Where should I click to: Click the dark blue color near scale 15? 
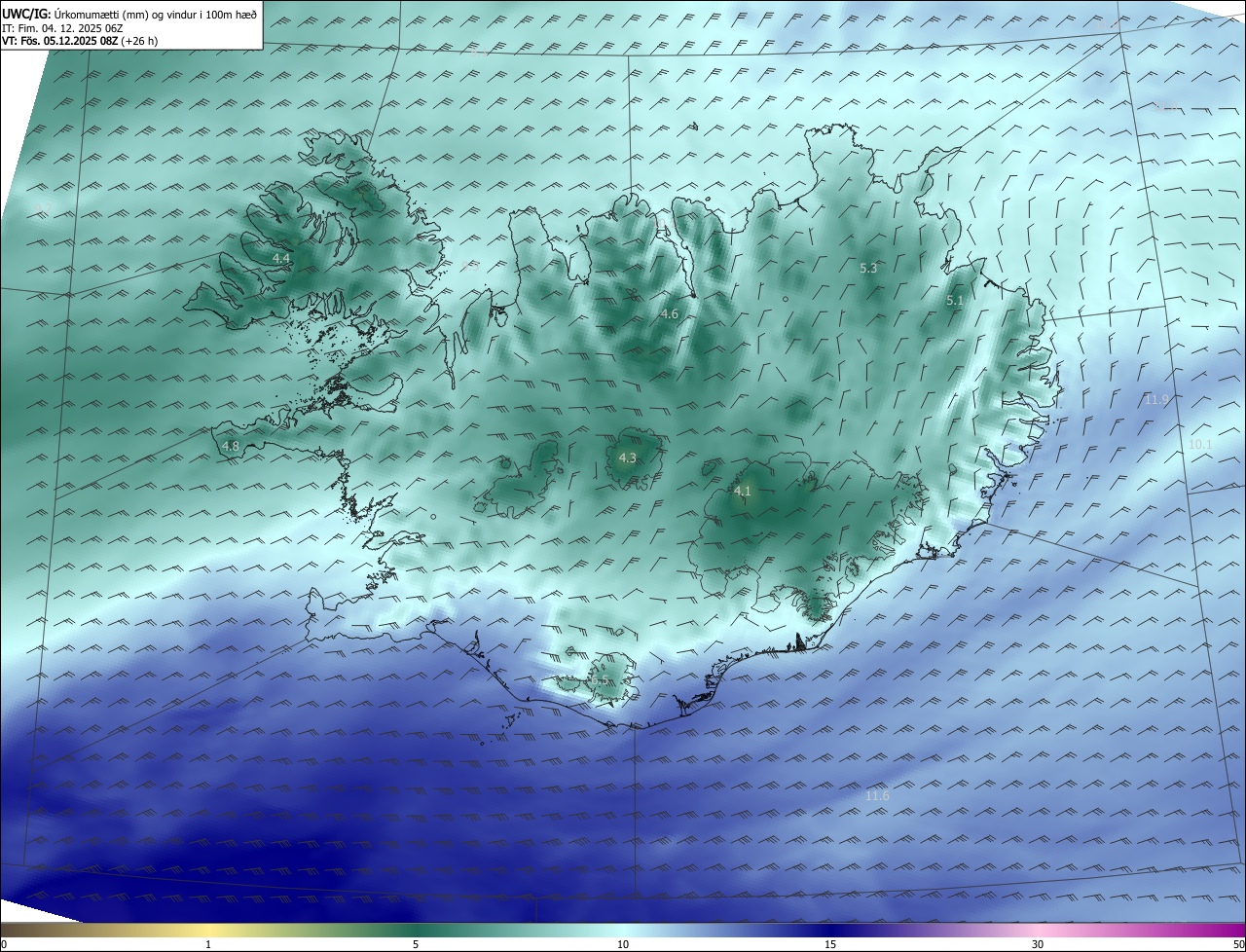tap(830, 930)
